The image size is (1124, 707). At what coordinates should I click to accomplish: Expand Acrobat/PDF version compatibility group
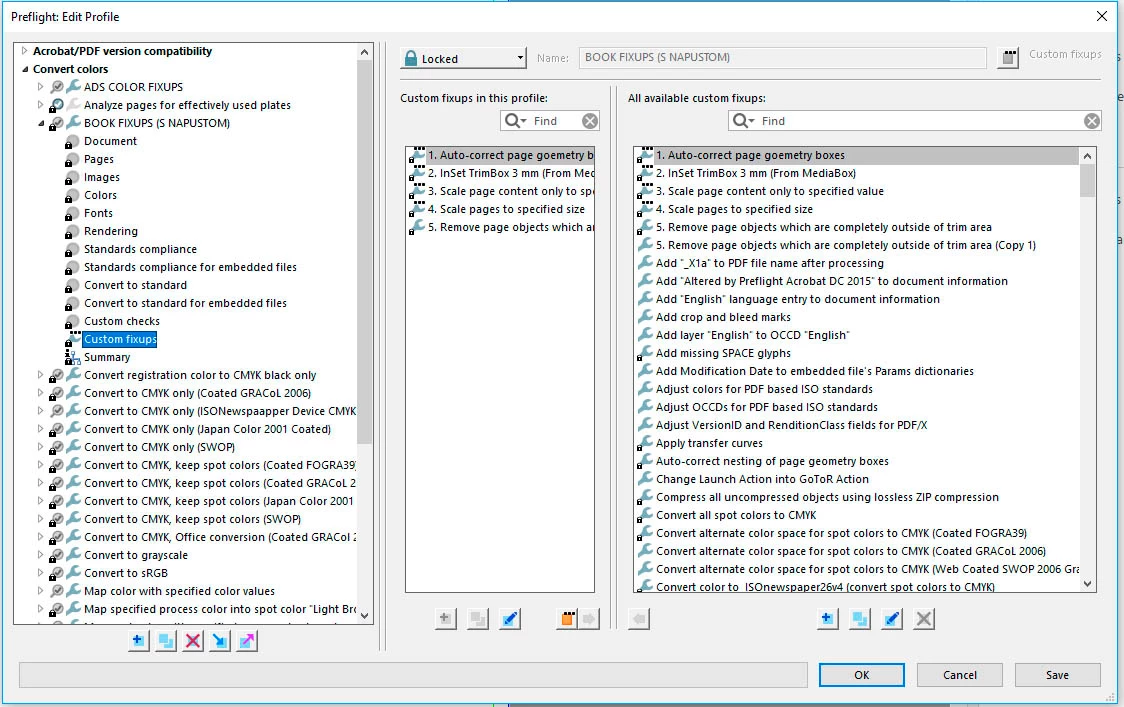(24, 51)
